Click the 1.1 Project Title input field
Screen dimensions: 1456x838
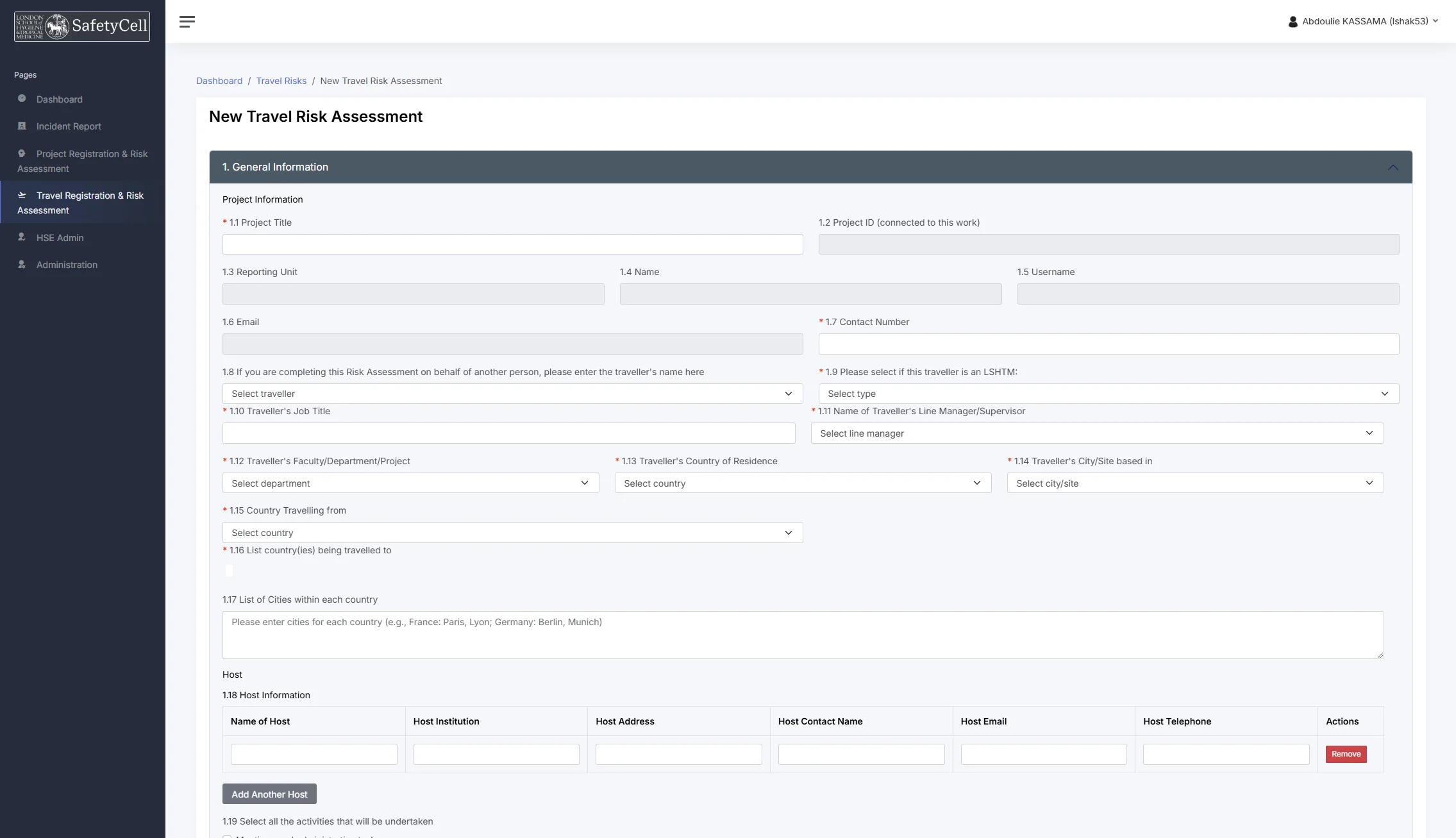tap(512, 244)
